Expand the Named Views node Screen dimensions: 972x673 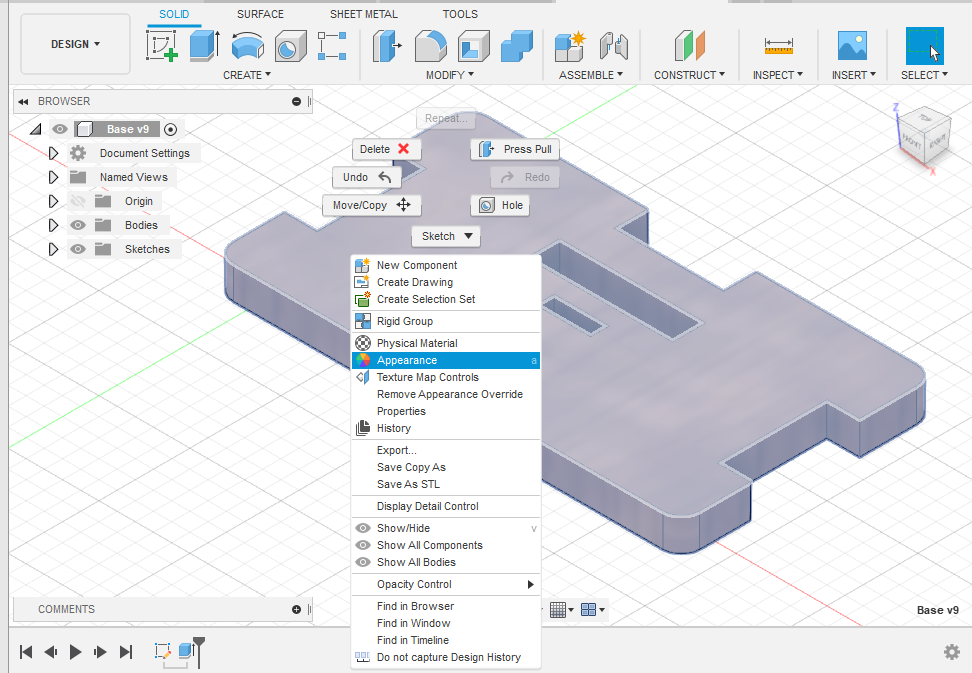[x=53, y=177]
